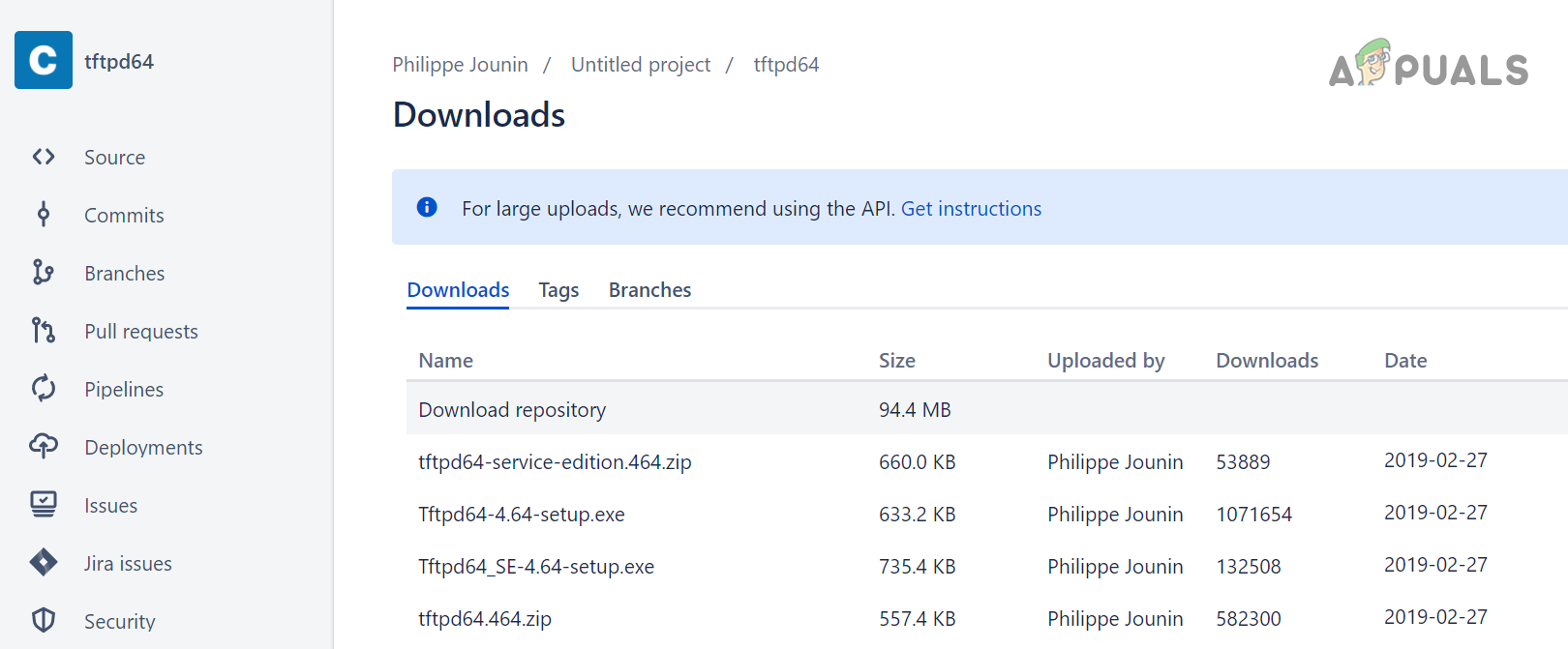
Task: Click the Commits icon in sidebar
Action: coord(44,215)
